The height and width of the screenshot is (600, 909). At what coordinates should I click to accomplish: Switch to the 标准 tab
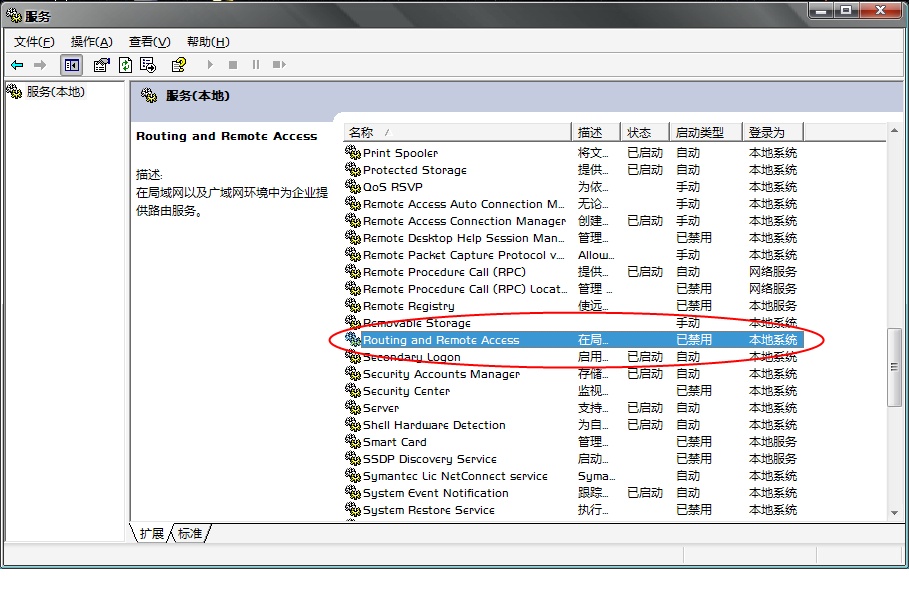coord(190,534)
